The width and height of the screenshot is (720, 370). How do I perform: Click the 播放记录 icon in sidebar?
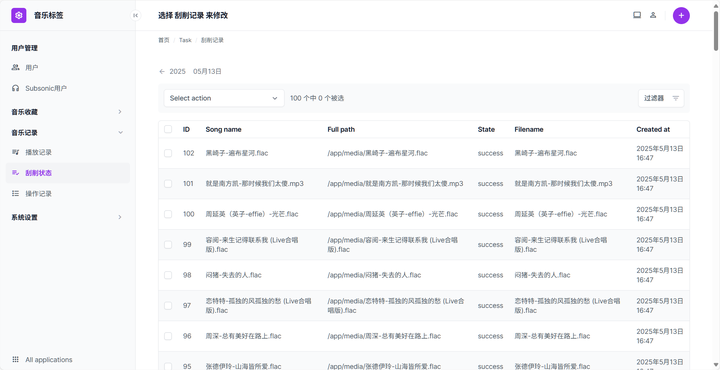click(x=16, y=152)
